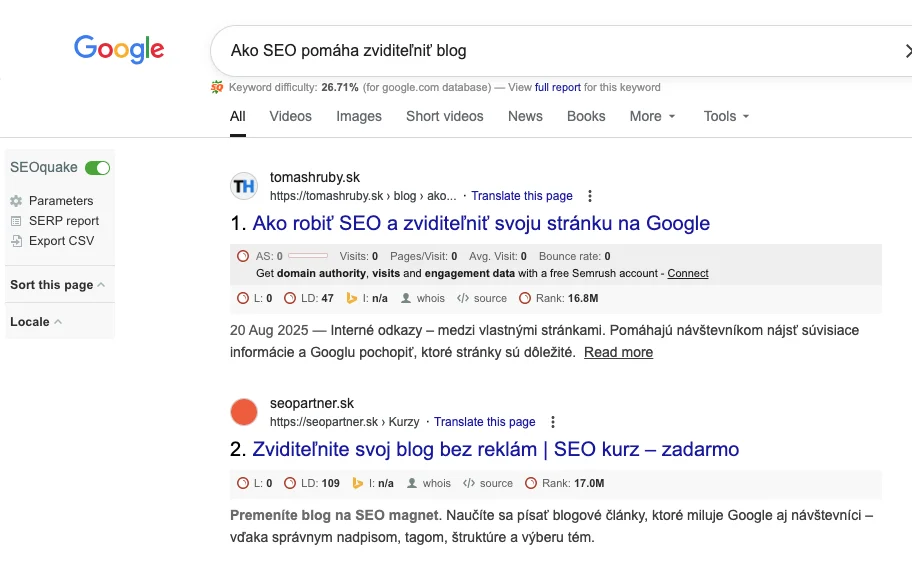Image resolution: width=912 pixels, height=574 pixels.
Task: Disable the SEOquake toggle switch
Action: [97, 168]
